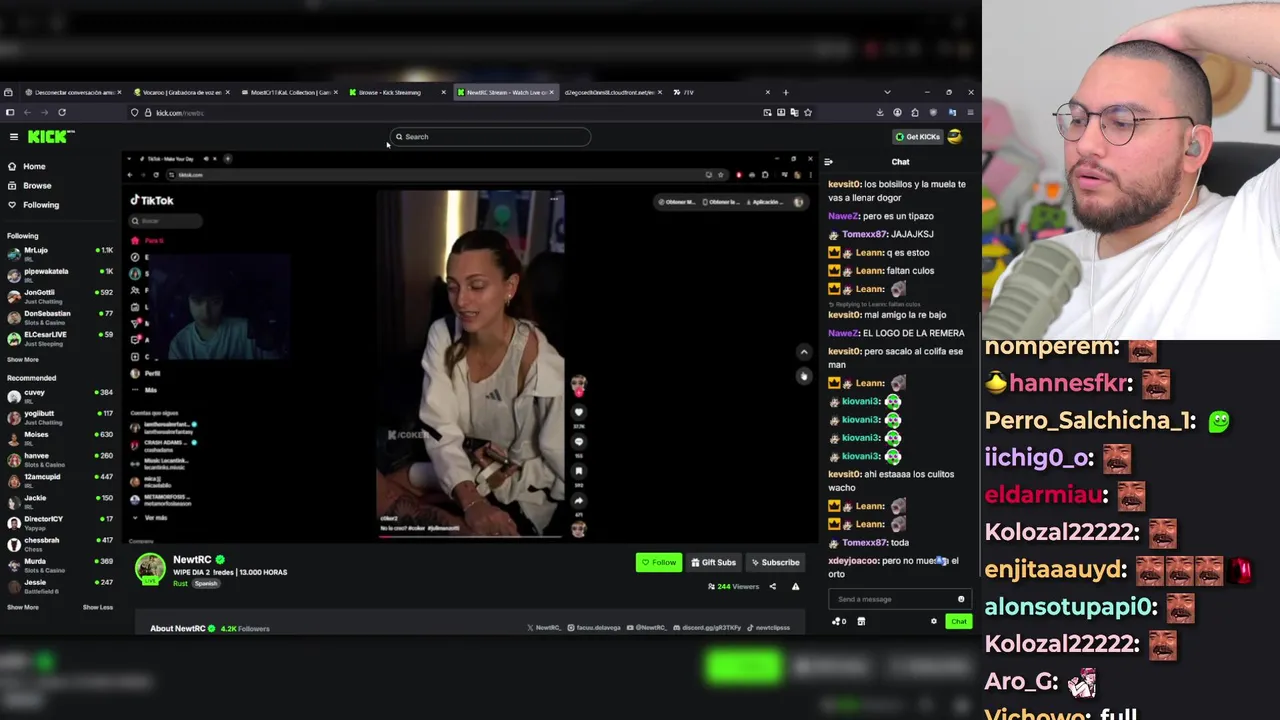This screenshot has width=1280, height=720.
Task: Collapse the chat panel with the arrow icon
Action: click(x=828, y=162)
